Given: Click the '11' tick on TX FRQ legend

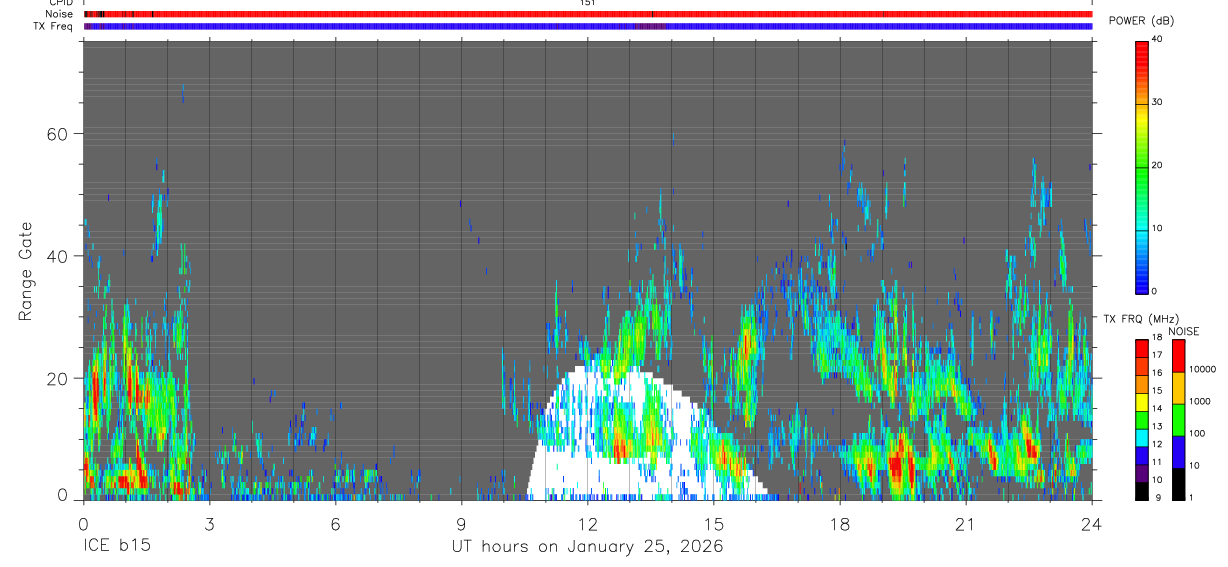Looking at the screenshot, I should (x=1158, y=463).
